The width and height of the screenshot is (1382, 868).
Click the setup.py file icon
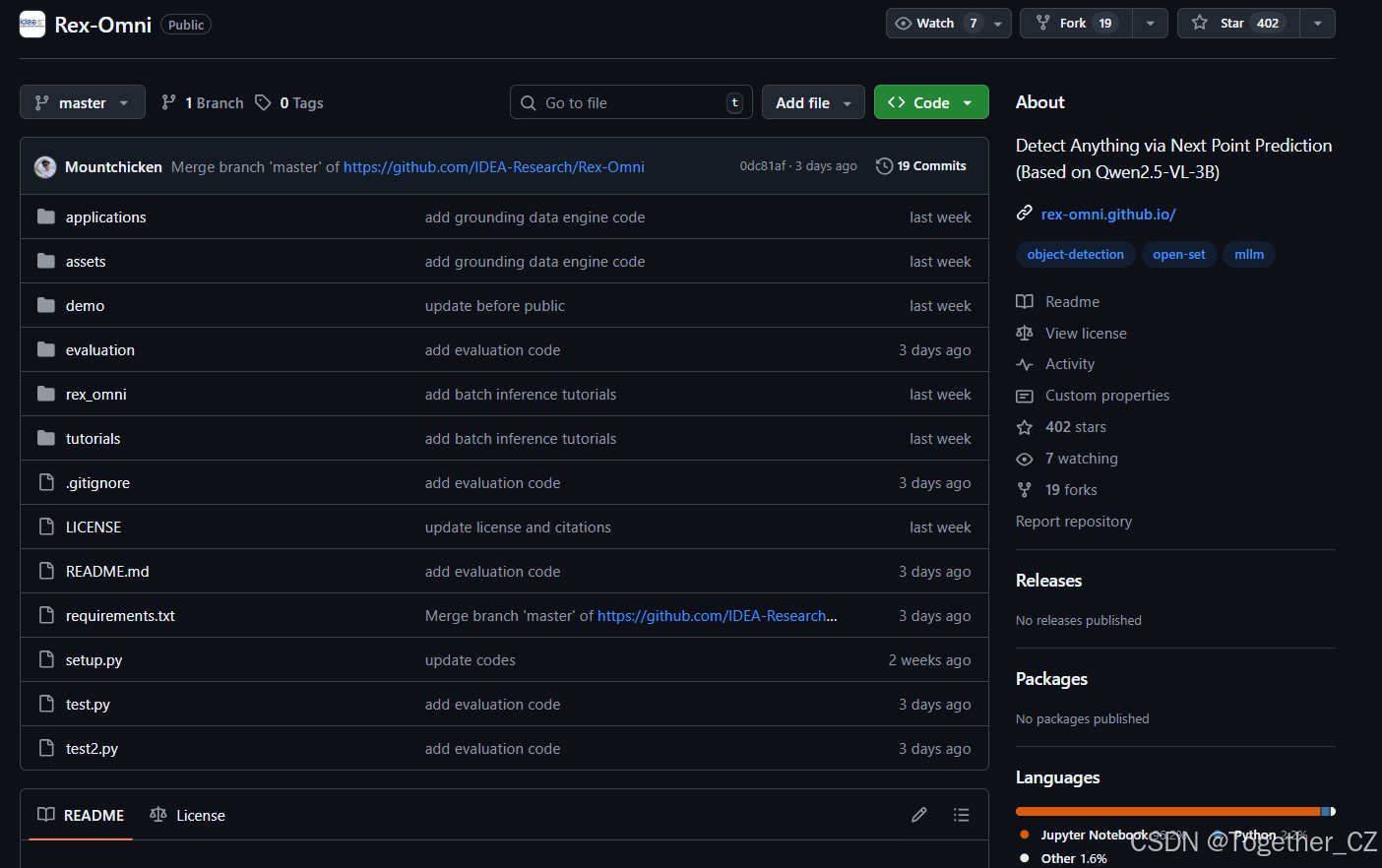click(x=46, y=659)
